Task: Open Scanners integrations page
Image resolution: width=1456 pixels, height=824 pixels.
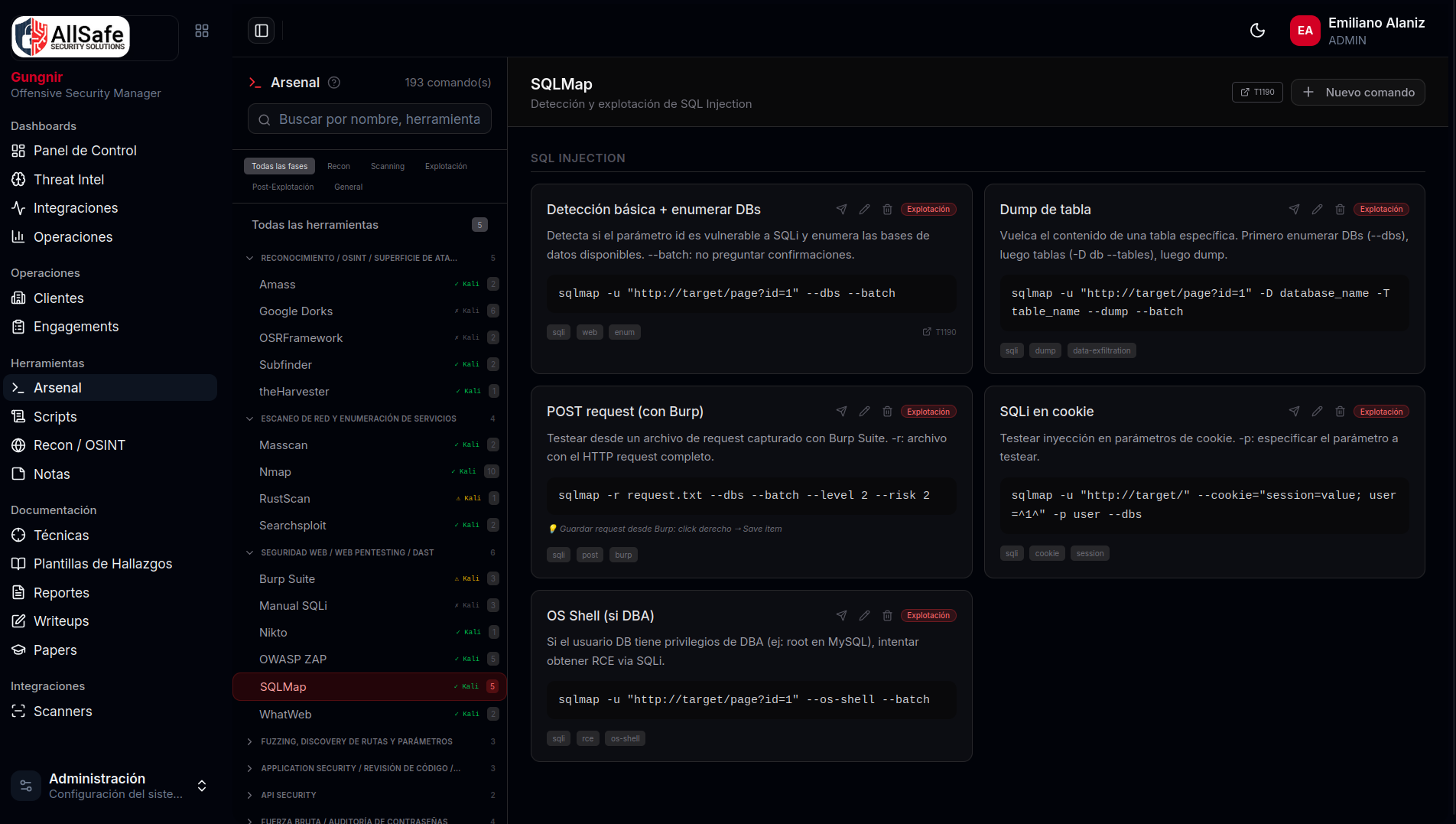Action: click(x=110, y=712)
